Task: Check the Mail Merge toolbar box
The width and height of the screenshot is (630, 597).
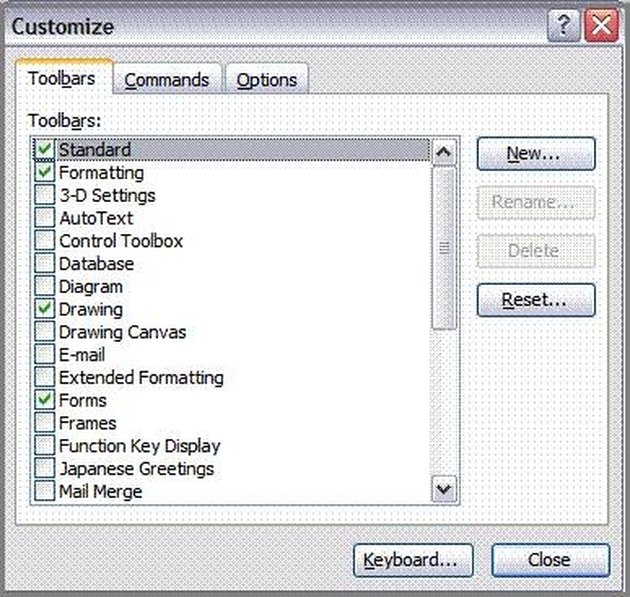Action: point(45,491)
